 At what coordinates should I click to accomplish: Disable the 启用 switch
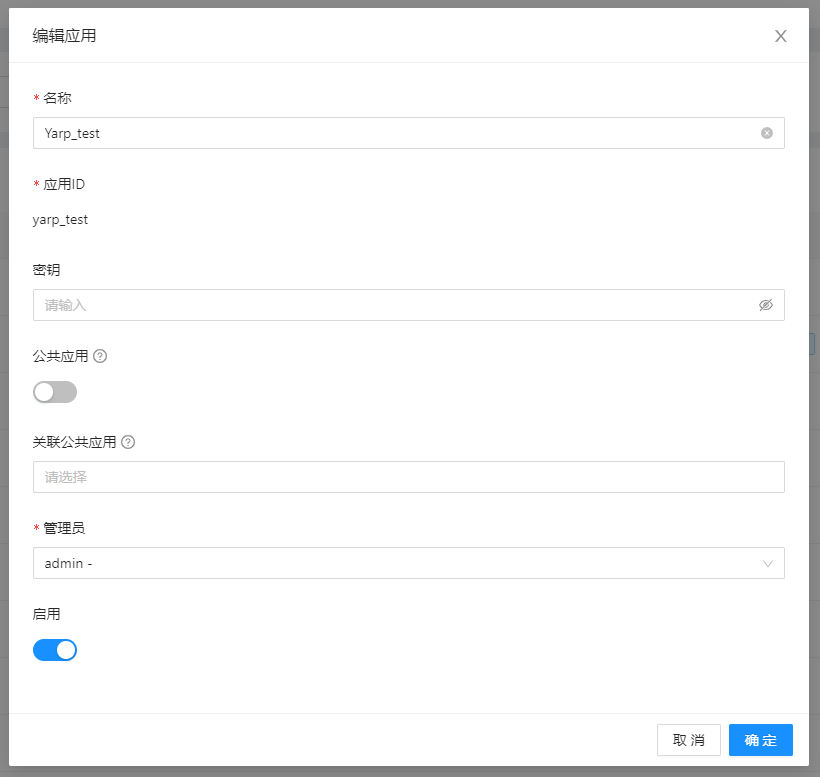tap(55, 649)
